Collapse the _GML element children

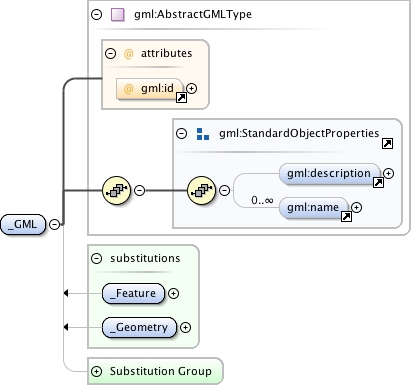tap(54, 224)
